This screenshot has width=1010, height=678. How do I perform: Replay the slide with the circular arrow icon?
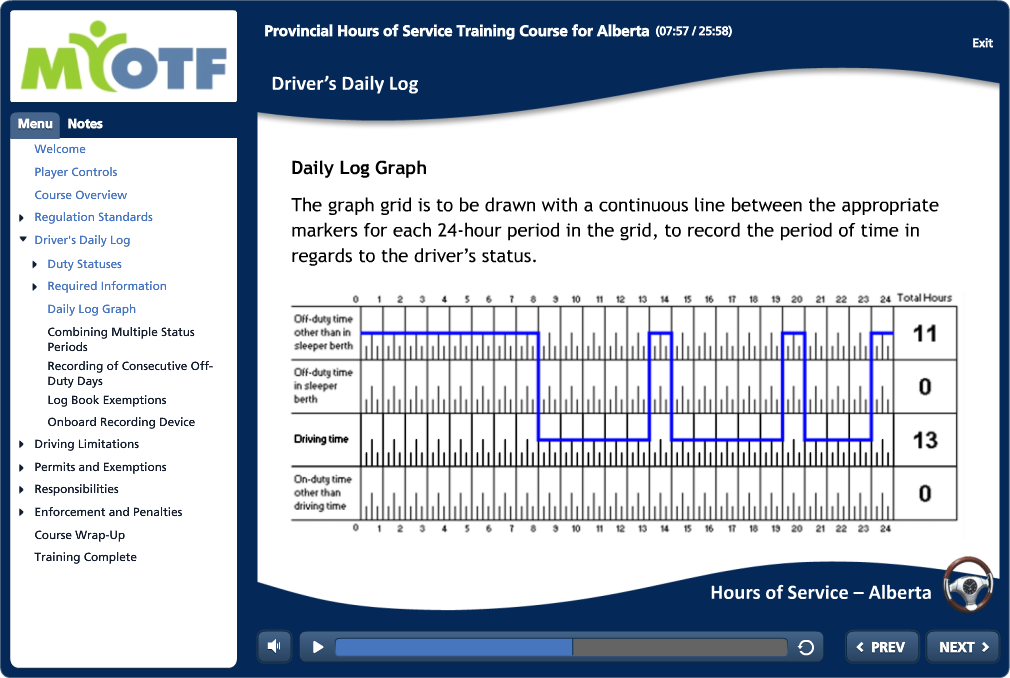805,647
